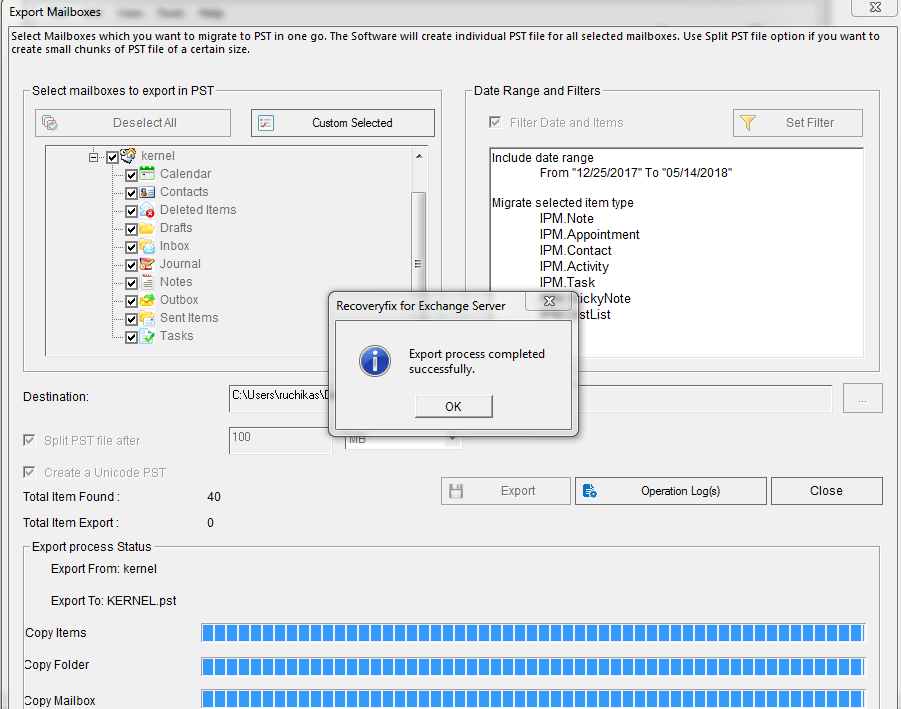Select the Calendar folder icon

(x=147, y=174)
